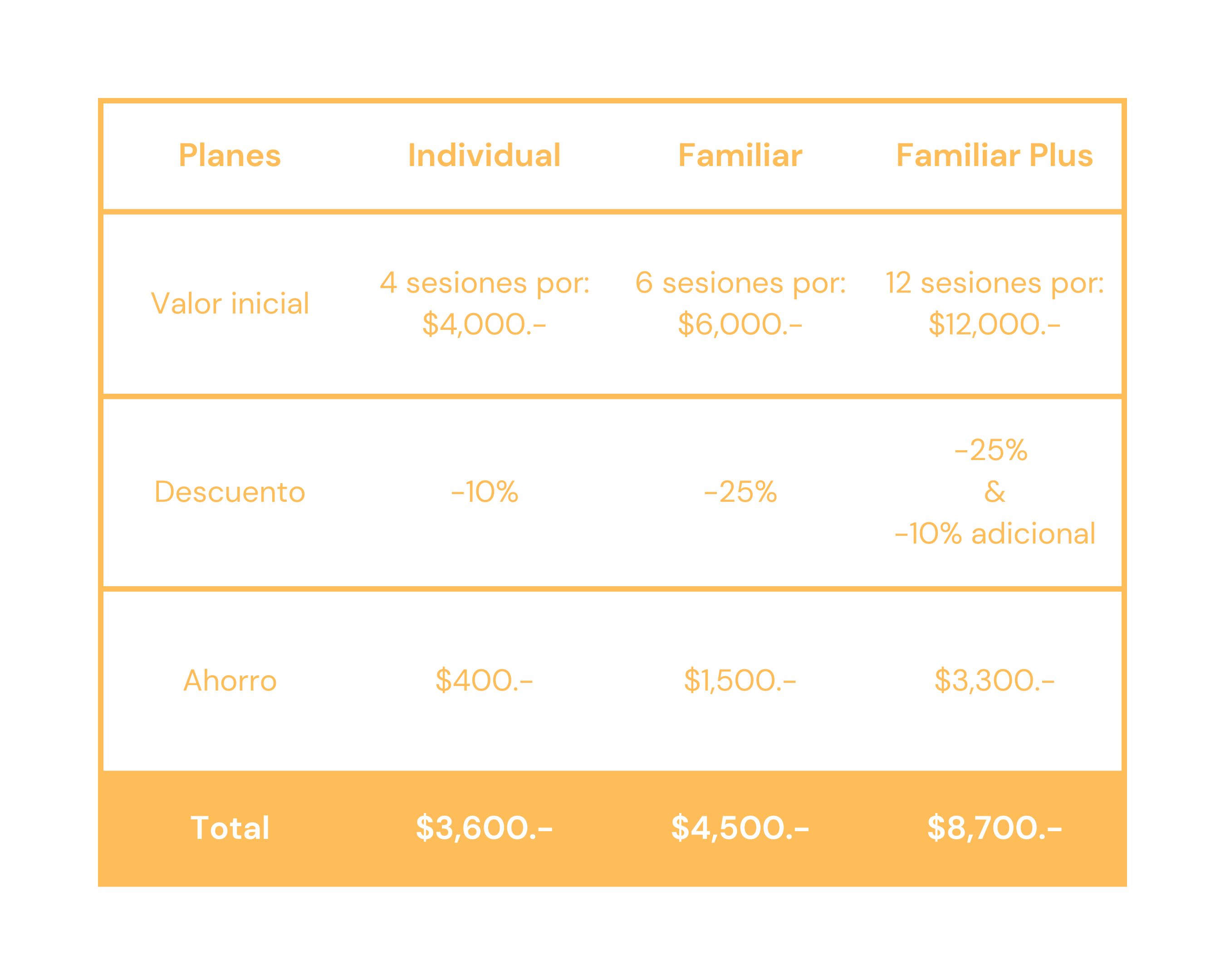Click the "Total" row label
Viewport: 1225px width, 980px height.
pos(230,828)
